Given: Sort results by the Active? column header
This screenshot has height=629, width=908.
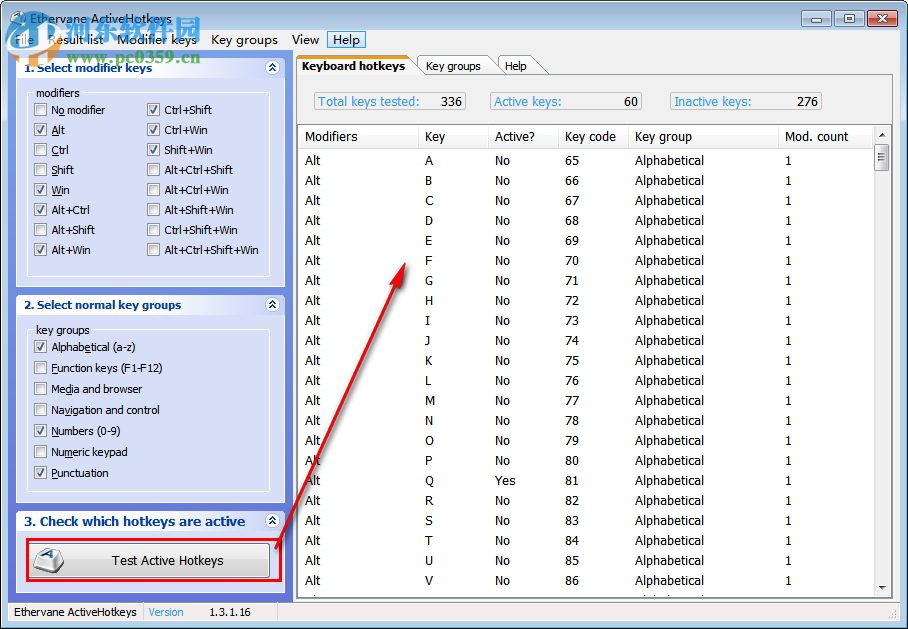Looking at the screenshot, I should pyautogui.click(x=515, y=136).
